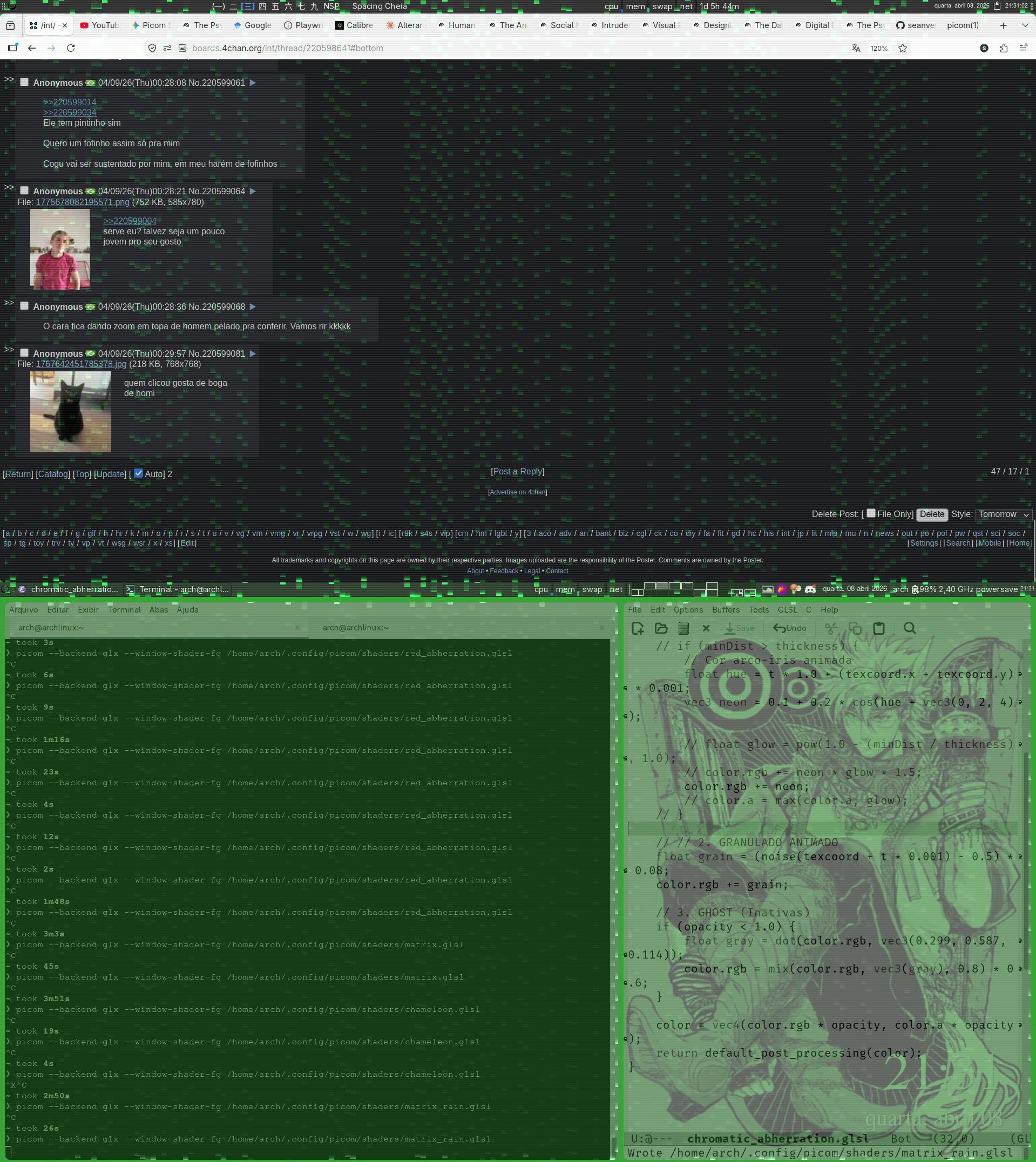Tick the checkbox for post No.220599064
1036x1162 pixels.
click(x=24, y=190)
